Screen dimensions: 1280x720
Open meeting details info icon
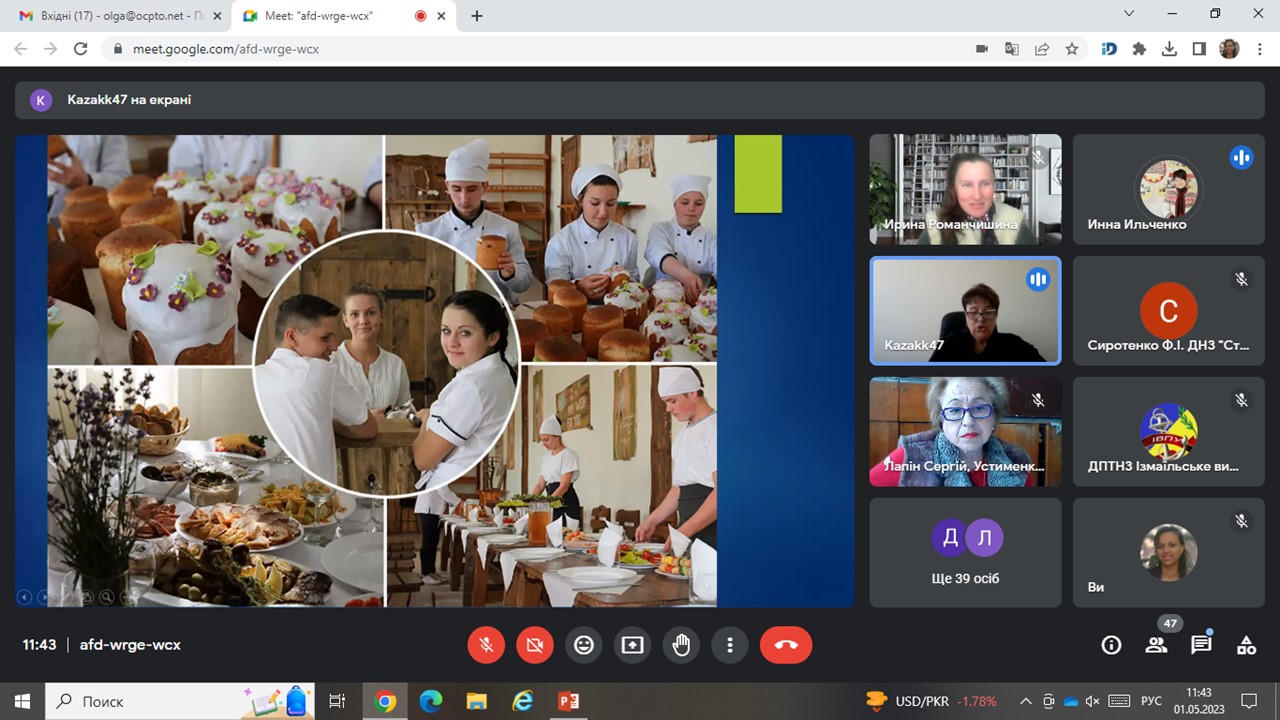coord(1111,645)
